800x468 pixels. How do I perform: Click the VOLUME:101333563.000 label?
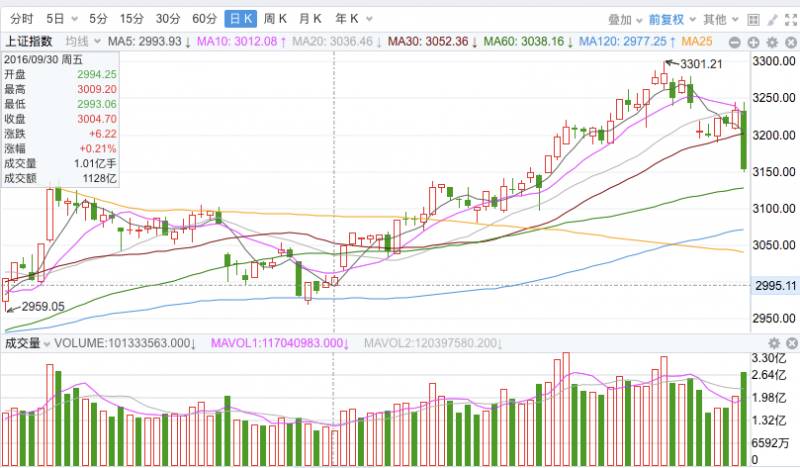(x=125, y=343)
